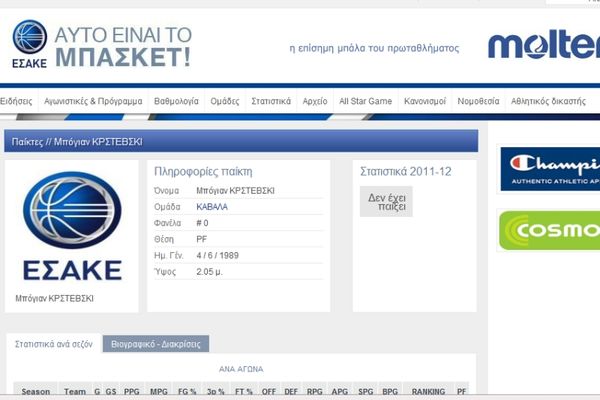Click the Molten sponsor logo
The height and width of the screenshot is (400, 600).
[544, 46]
